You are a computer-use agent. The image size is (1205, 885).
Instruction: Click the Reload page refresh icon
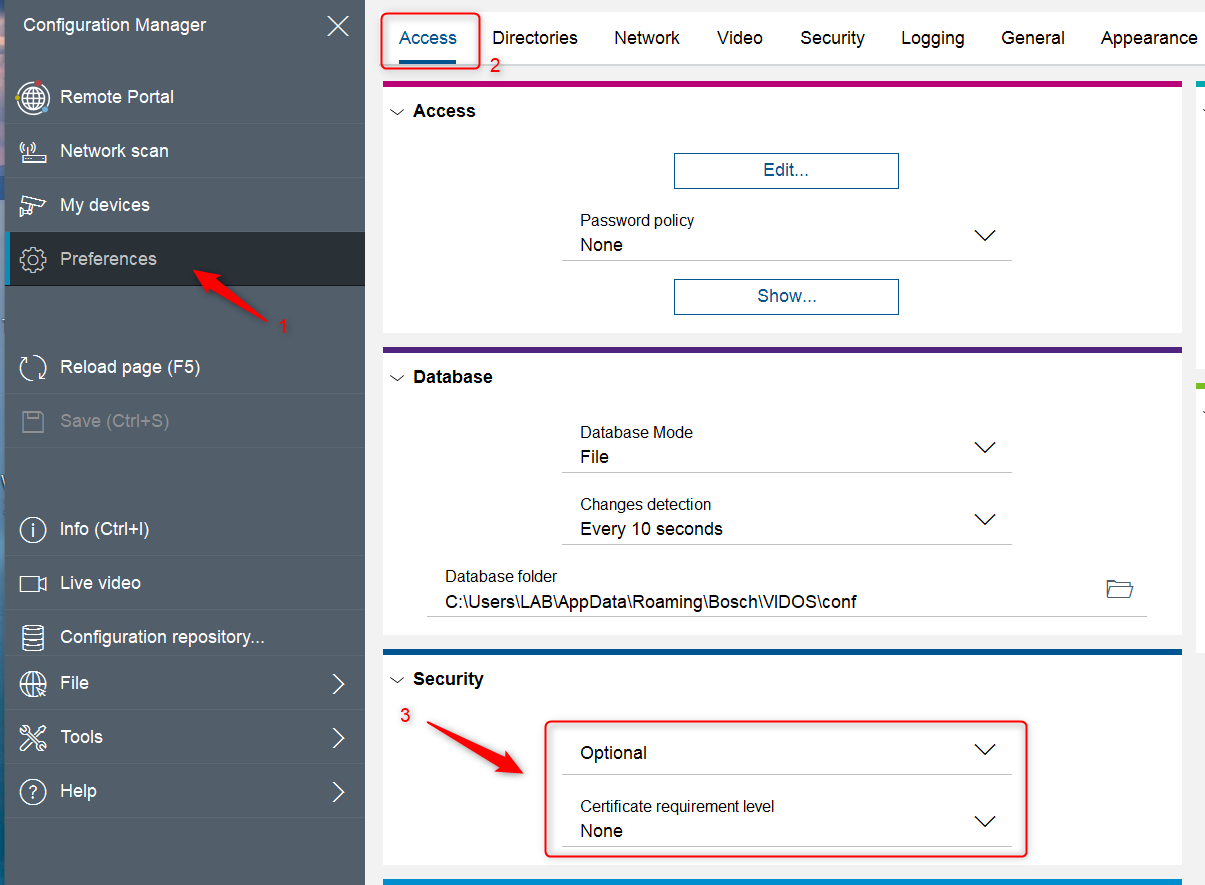coord(33,368)
